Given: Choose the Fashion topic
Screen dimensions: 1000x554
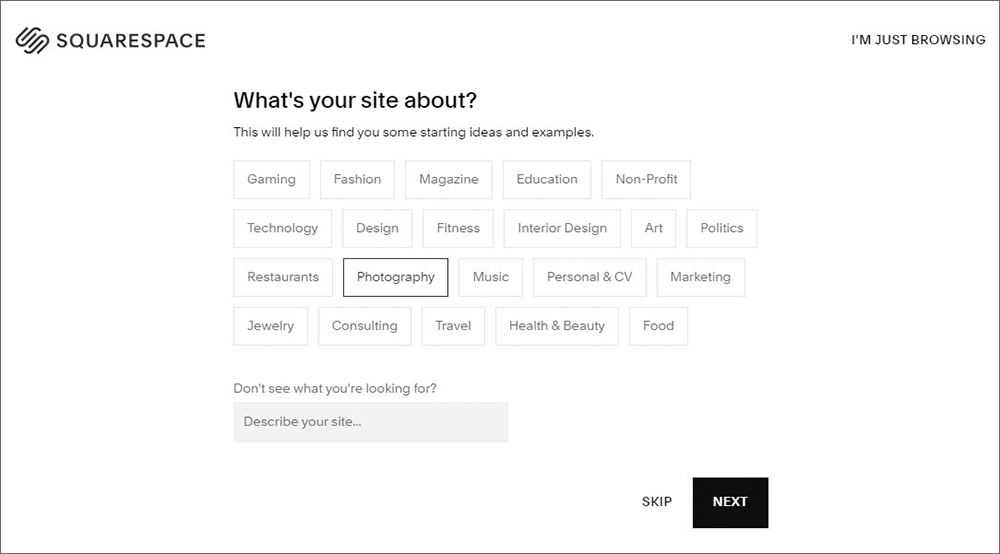Looking at the screenshot, I should [357, 179].
